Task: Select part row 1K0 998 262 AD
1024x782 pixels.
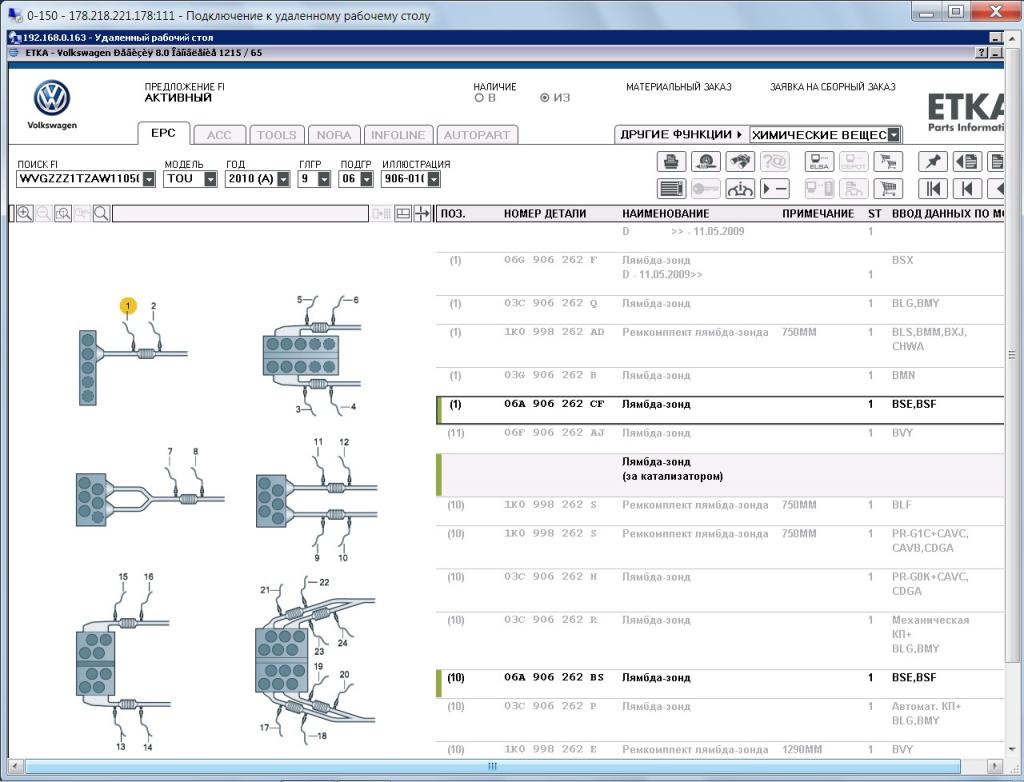Action: click(720, 345)
